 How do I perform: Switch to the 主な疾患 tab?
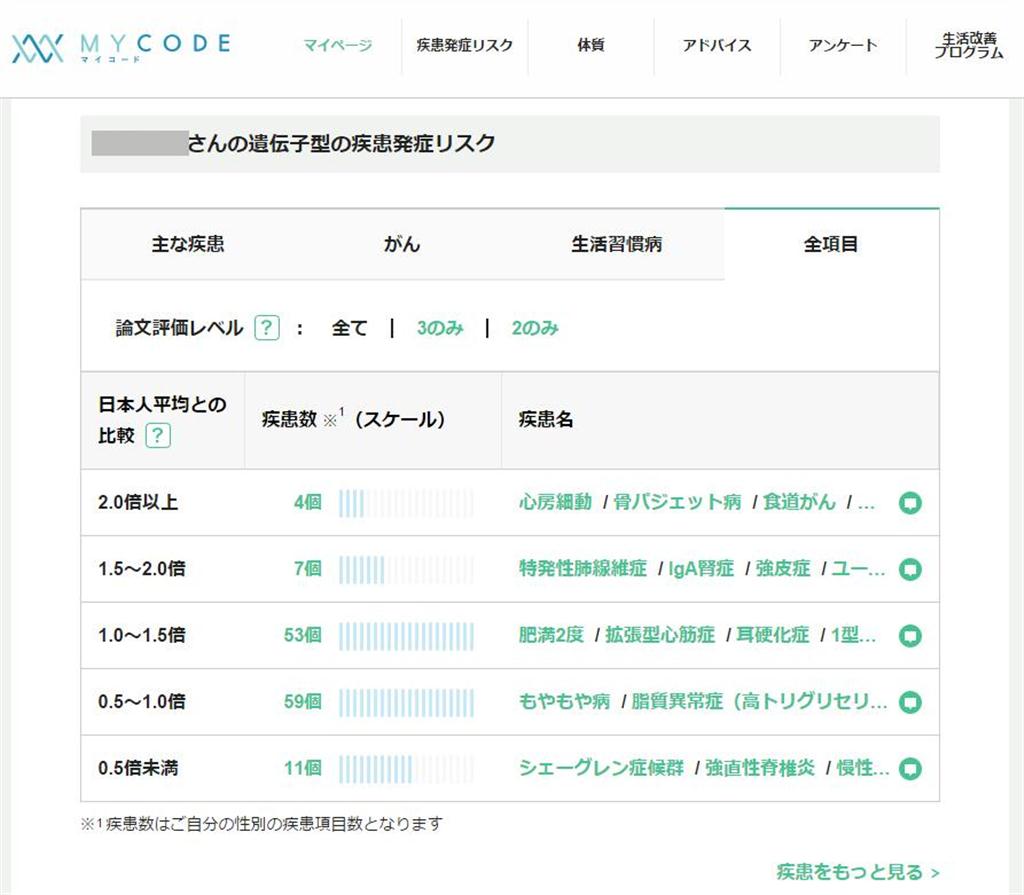pos(188,245)
